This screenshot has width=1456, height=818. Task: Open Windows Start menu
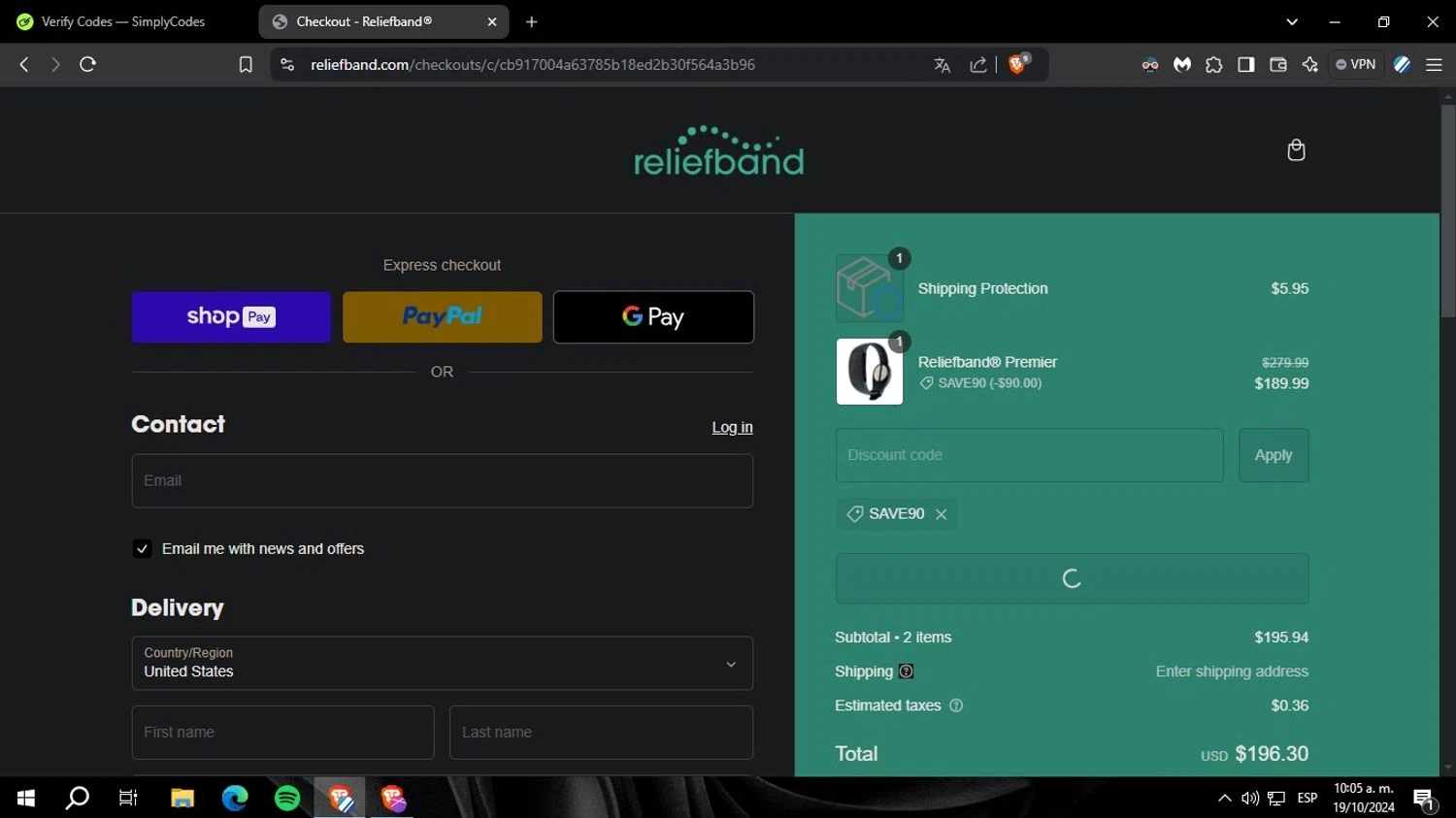26,798
